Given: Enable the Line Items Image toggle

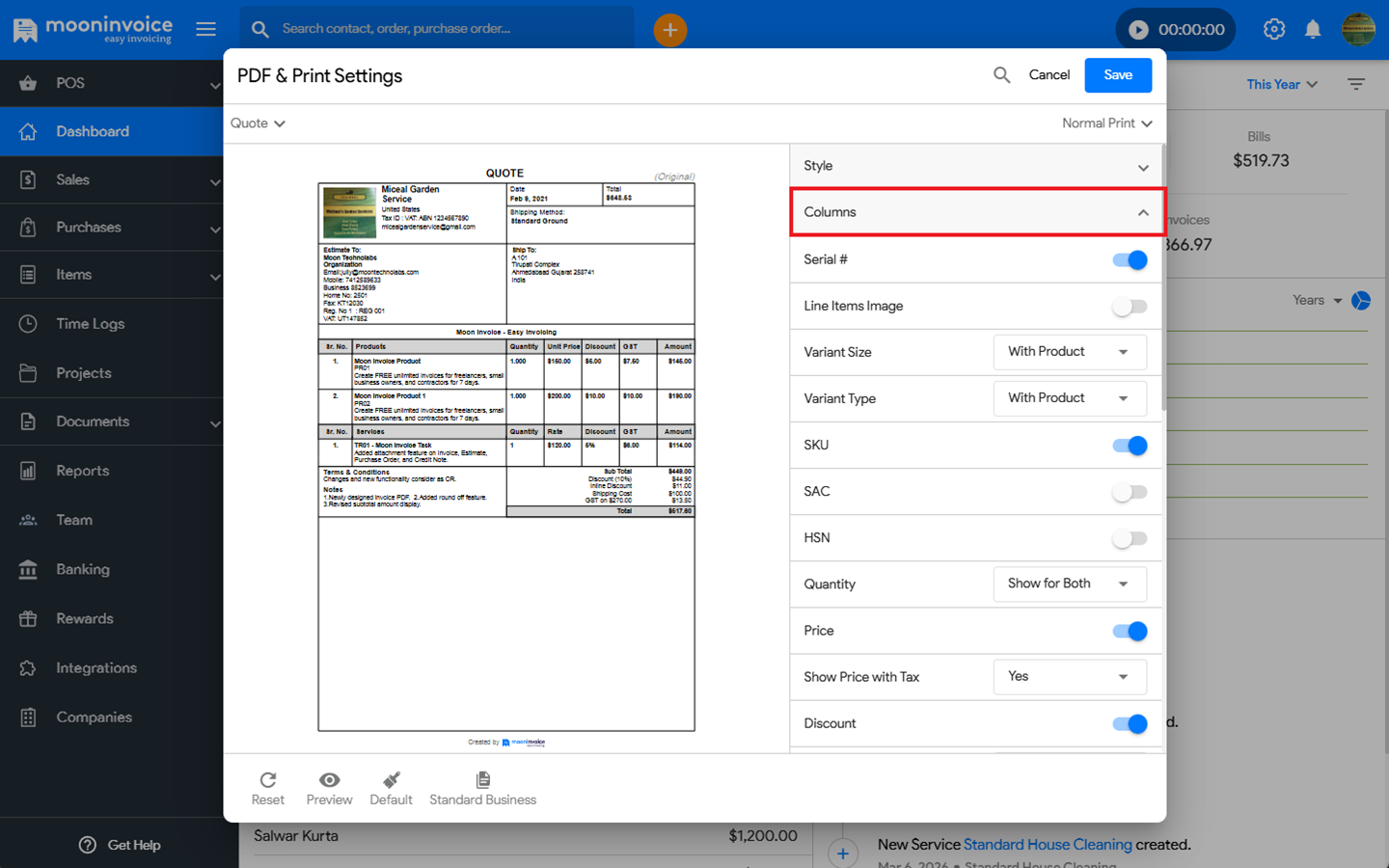Looking at the screenshot, I should [1130, 307].
